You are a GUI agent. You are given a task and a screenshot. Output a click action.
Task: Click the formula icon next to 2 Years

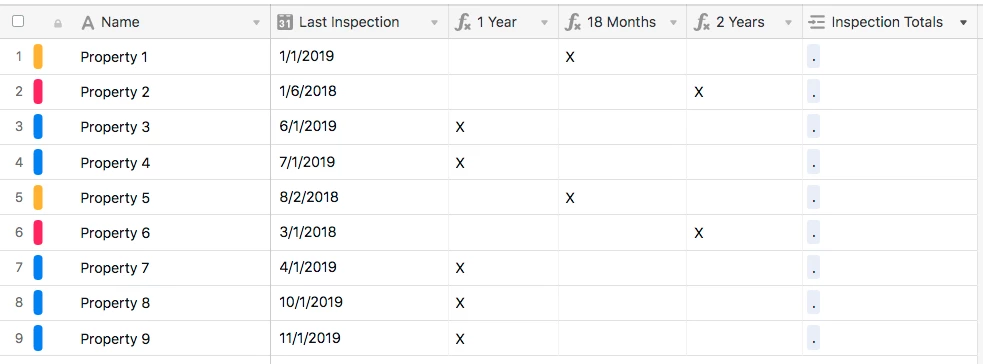click(702, 23)
